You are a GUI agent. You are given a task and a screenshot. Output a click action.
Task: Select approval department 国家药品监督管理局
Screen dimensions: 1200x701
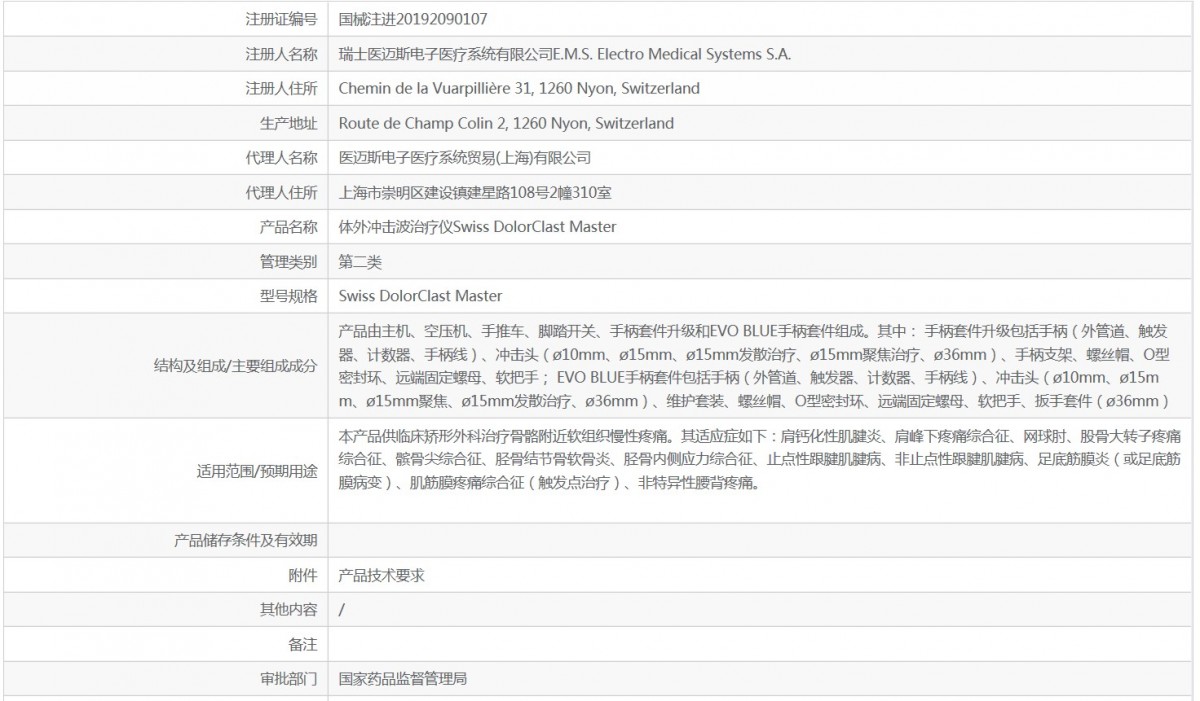[403, 679]
